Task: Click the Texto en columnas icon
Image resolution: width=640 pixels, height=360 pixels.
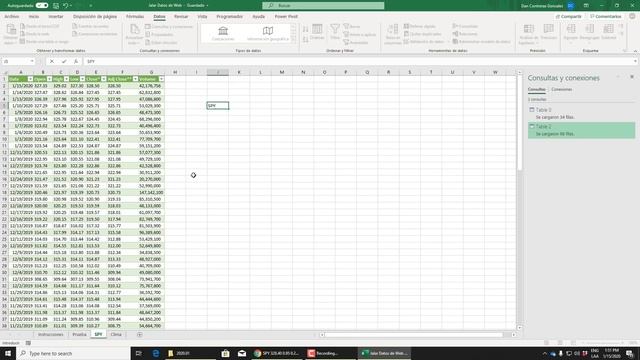Action: click(393, 33)
